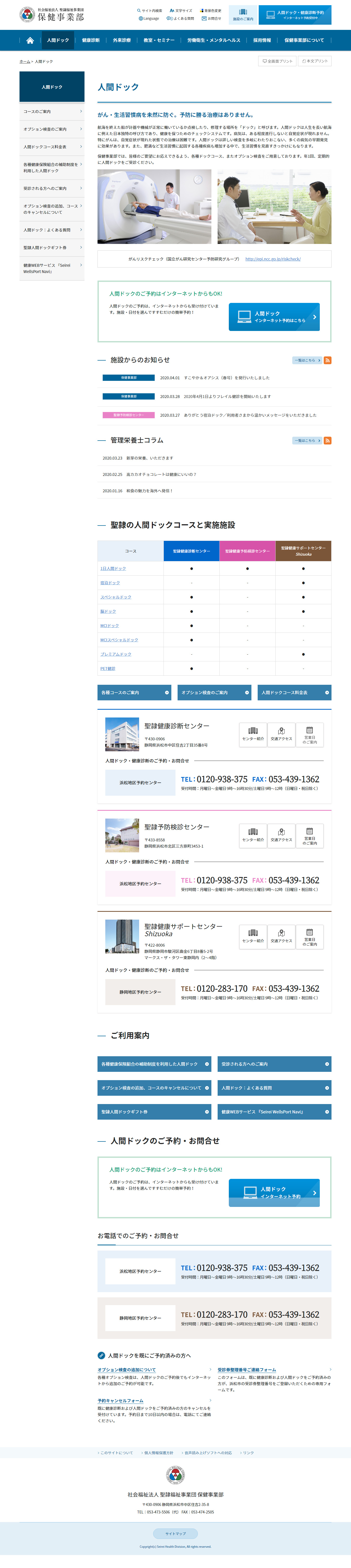Open 人間ドック：よくある質問 in sidebar
Screen dimensions: 351x1568
click(x=52, y=230)
